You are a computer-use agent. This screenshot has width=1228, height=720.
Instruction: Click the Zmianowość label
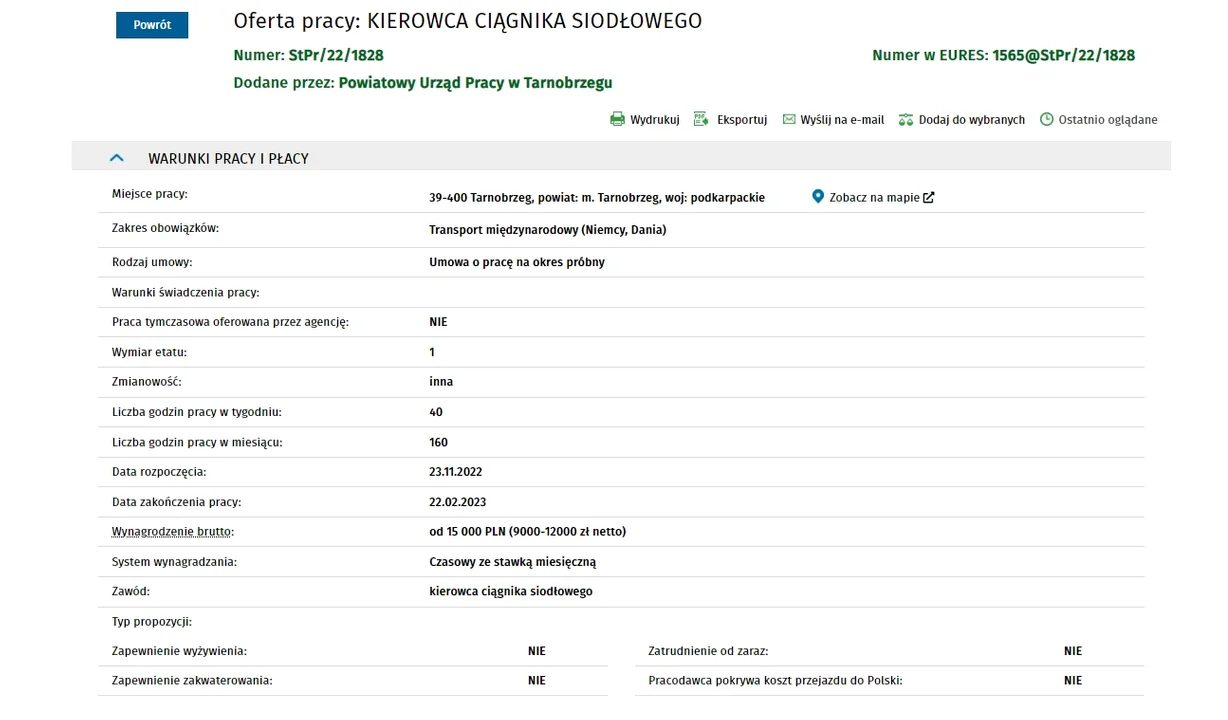[x=147, y=382]
